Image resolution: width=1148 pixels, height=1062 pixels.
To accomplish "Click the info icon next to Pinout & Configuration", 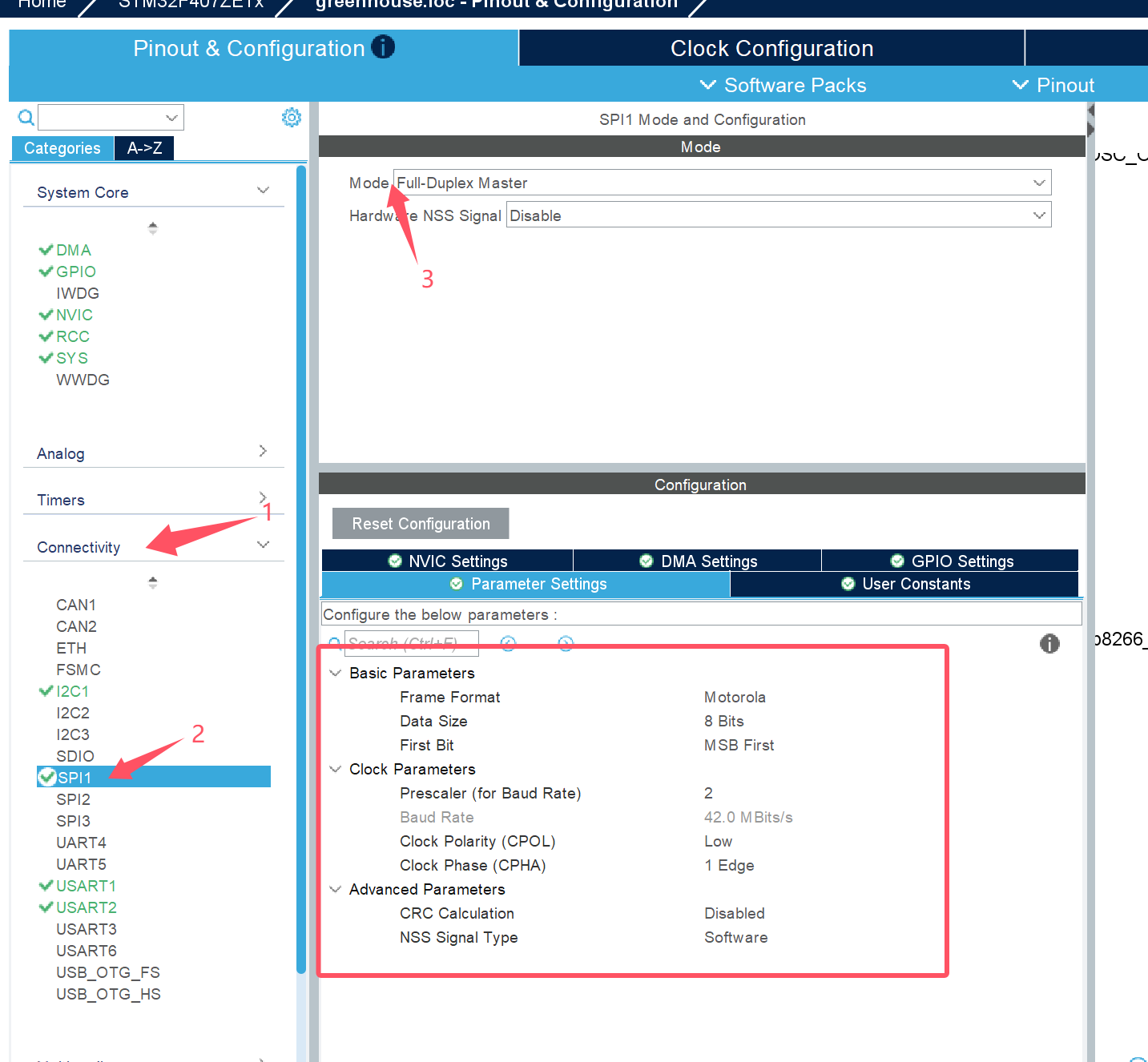I will (x=383, y=47).
